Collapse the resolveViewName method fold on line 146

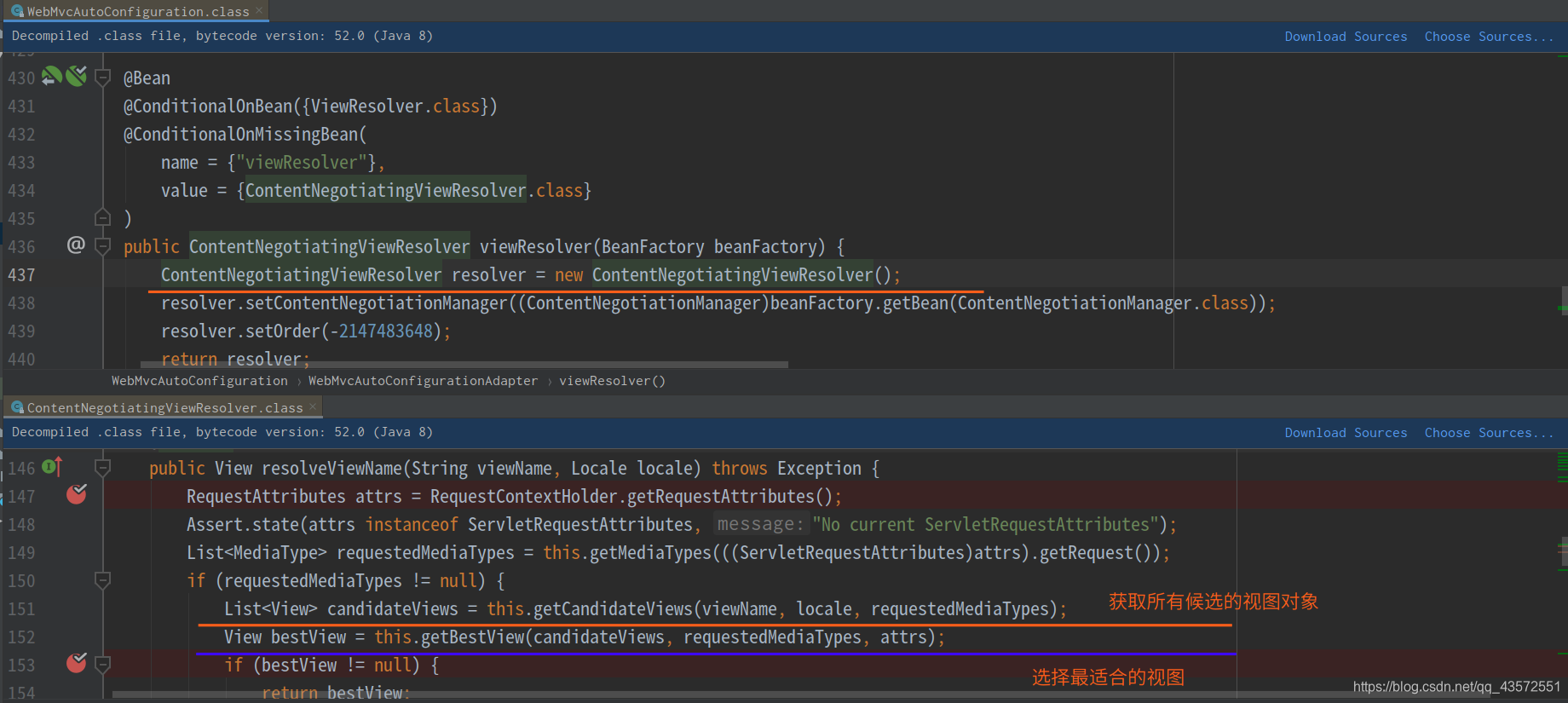102,467
